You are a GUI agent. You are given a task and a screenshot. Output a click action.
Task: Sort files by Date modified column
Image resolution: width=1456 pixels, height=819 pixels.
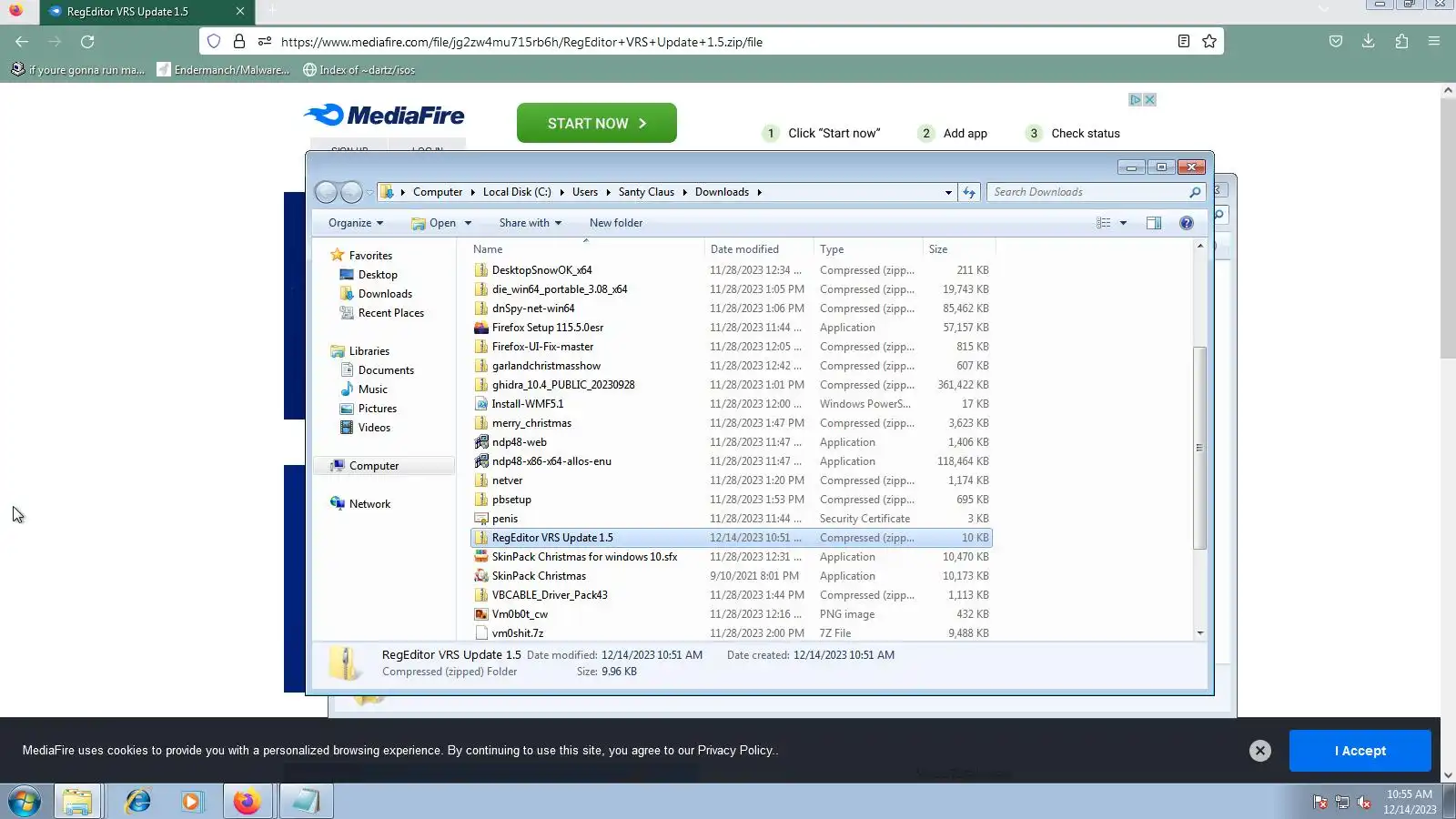point(759,249)
